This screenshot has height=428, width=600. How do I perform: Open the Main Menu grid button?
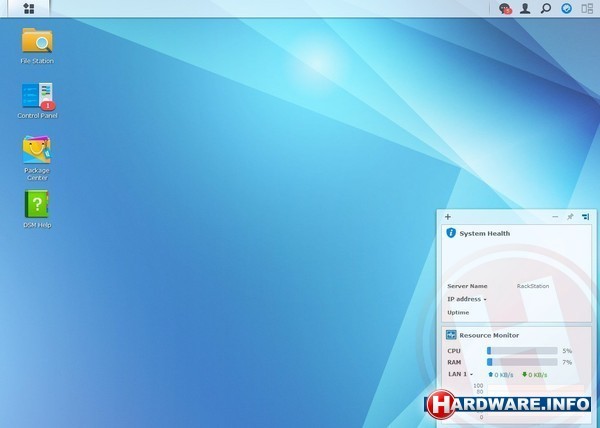(29, 8)
